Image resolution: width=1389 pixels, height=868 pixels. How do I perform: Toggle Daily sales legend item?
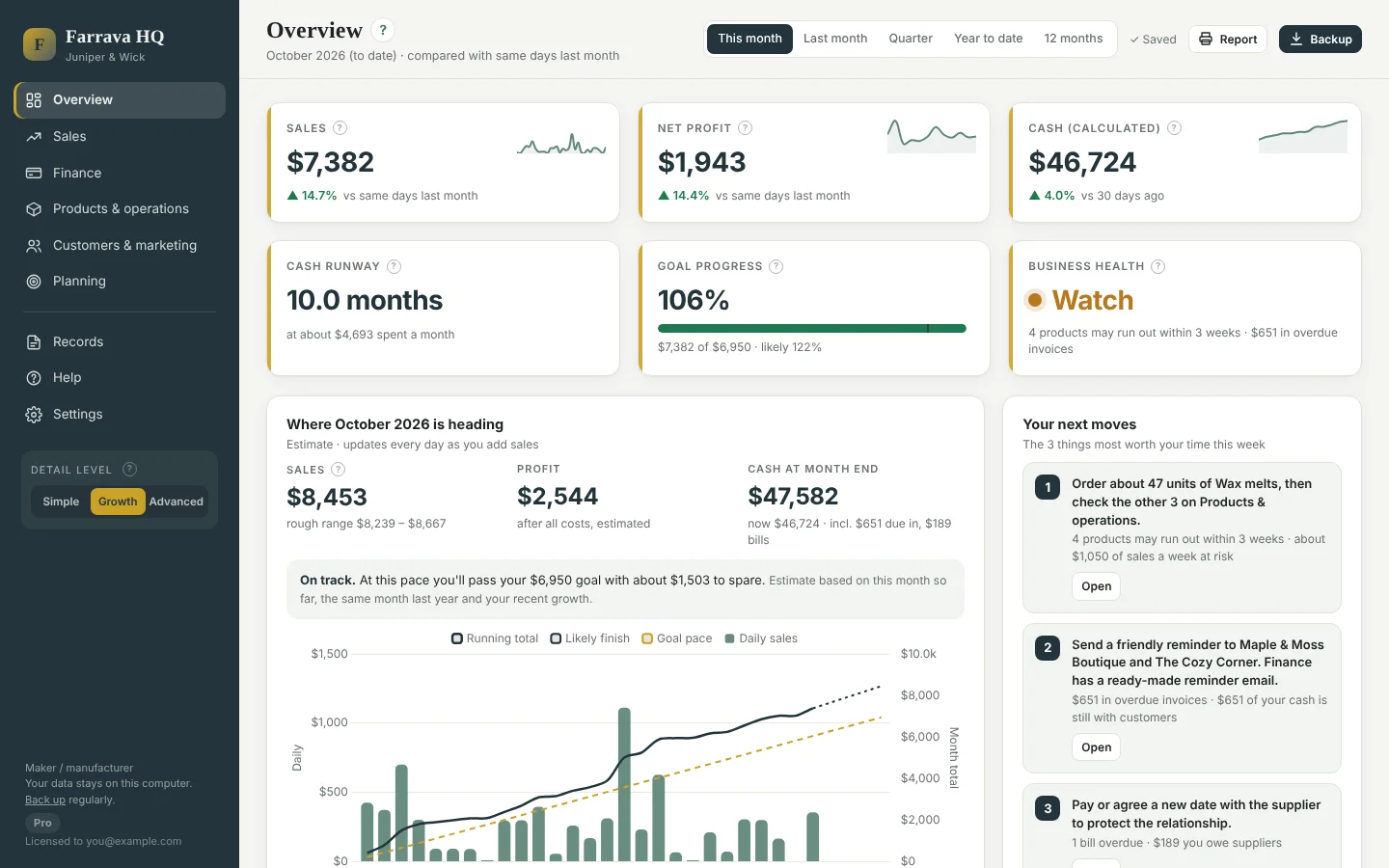761,638
